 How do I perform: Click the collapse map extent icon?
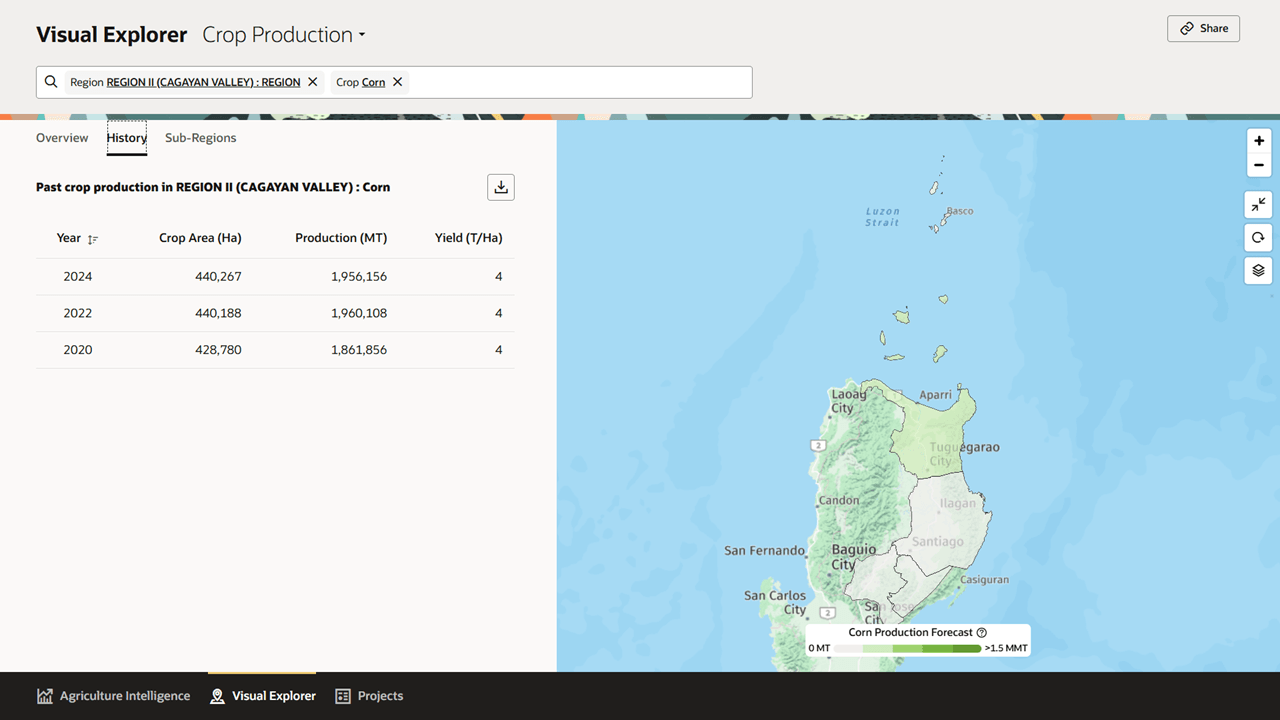1258,204
